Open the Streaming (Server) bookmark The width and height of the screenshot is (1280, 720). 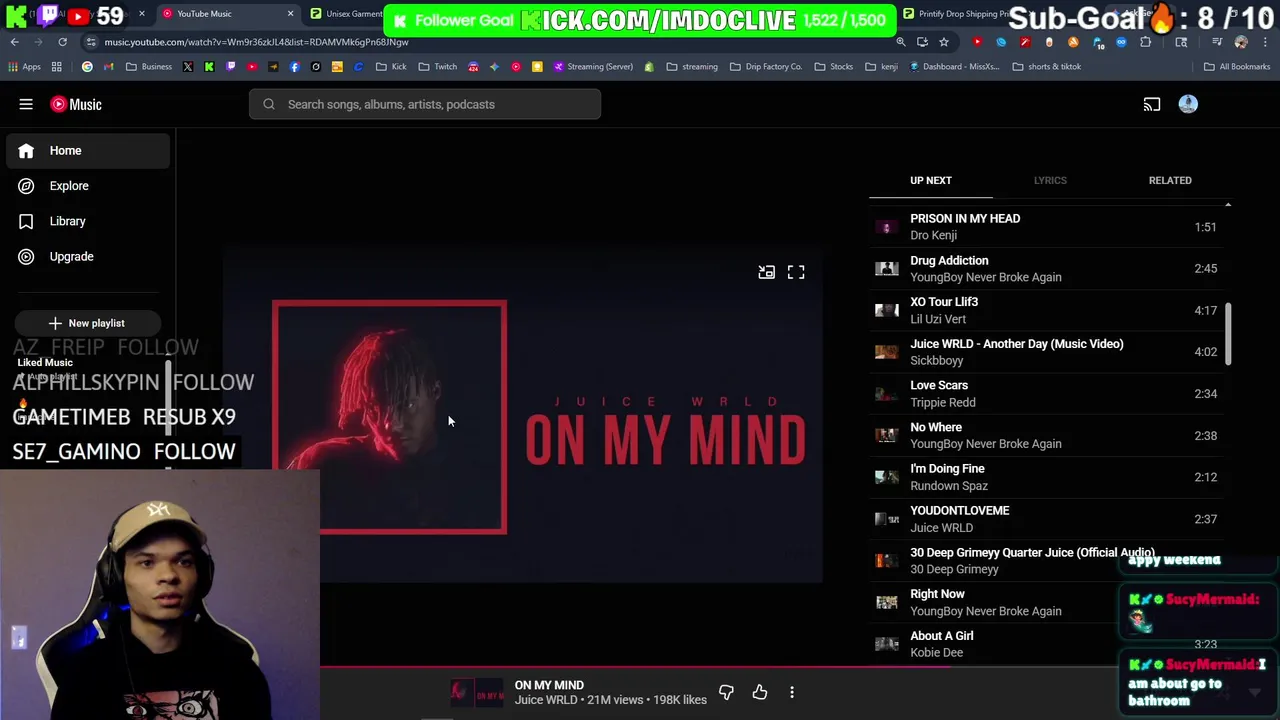pos(592,66)
